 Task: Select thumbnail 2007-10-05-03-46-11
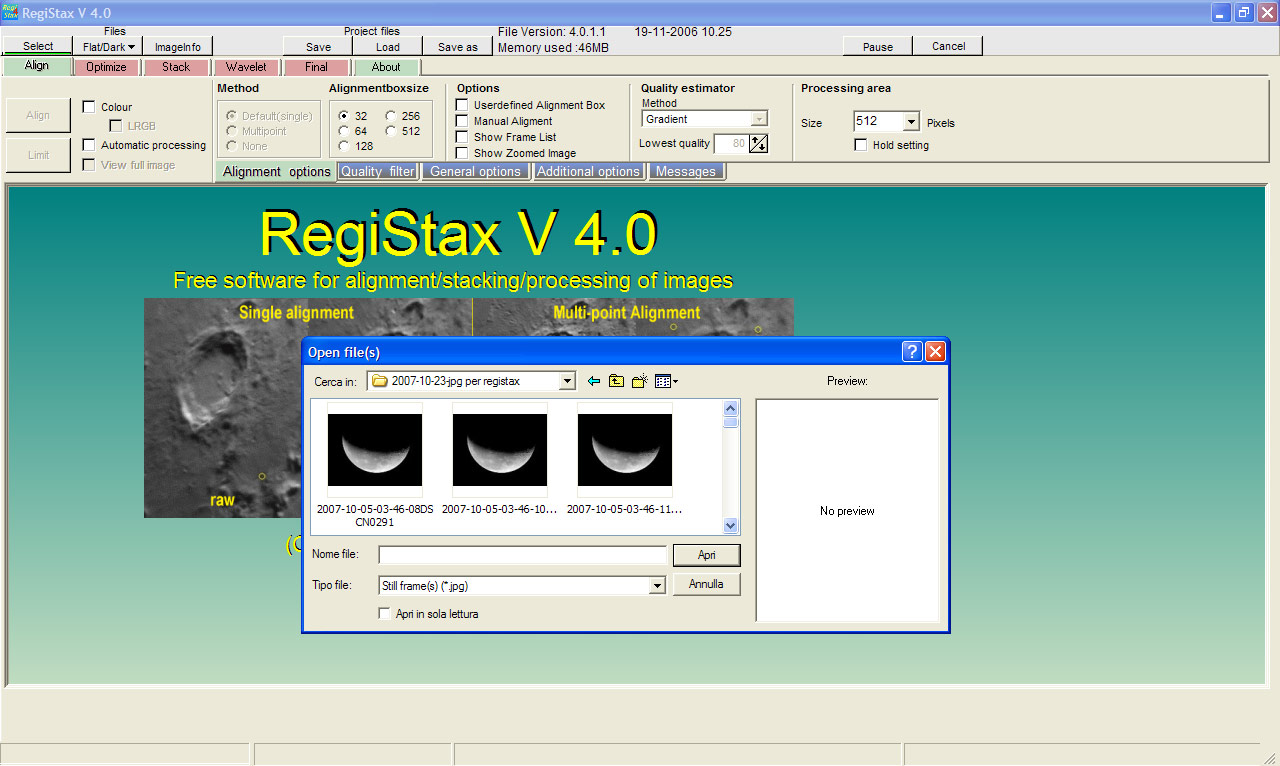[x=625, y=460]
